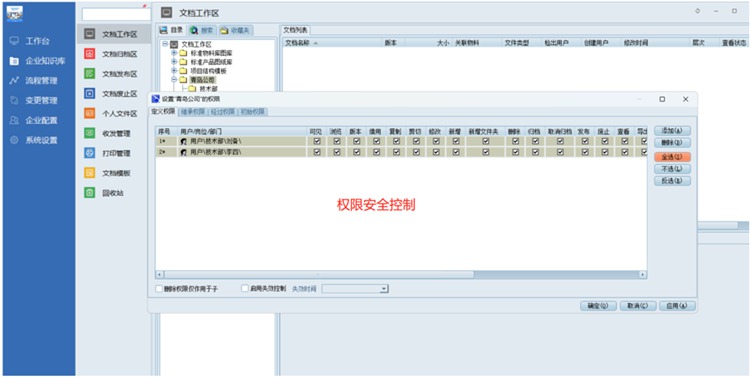Open 变更管理 icon in blue sidebar

[x=14, y=100]
